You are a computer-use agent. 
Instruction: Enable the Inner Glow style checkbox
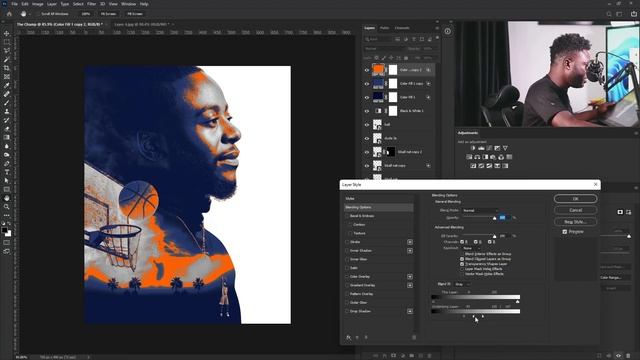tap(347, 259)
